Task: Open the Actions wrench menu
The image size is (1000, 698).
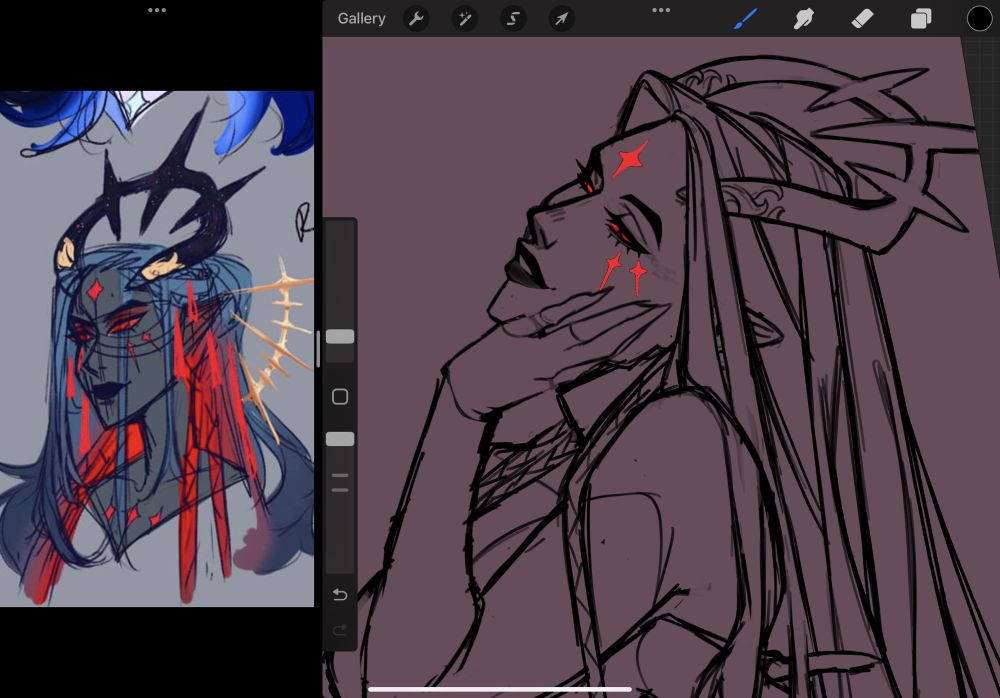Action: coord(416,19)
